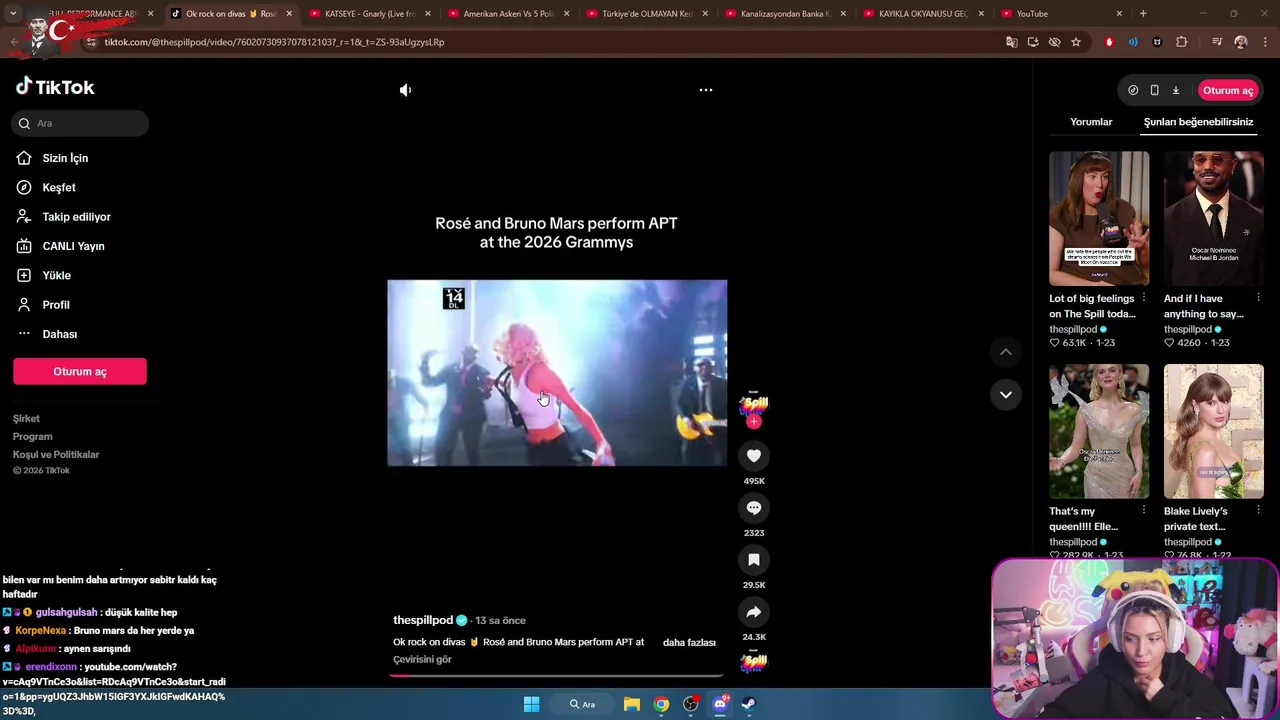Open the Tampermonkey-style black extension icon
The width and height of the screenshot is (1280, 720).
click(x=1157, y=42)
